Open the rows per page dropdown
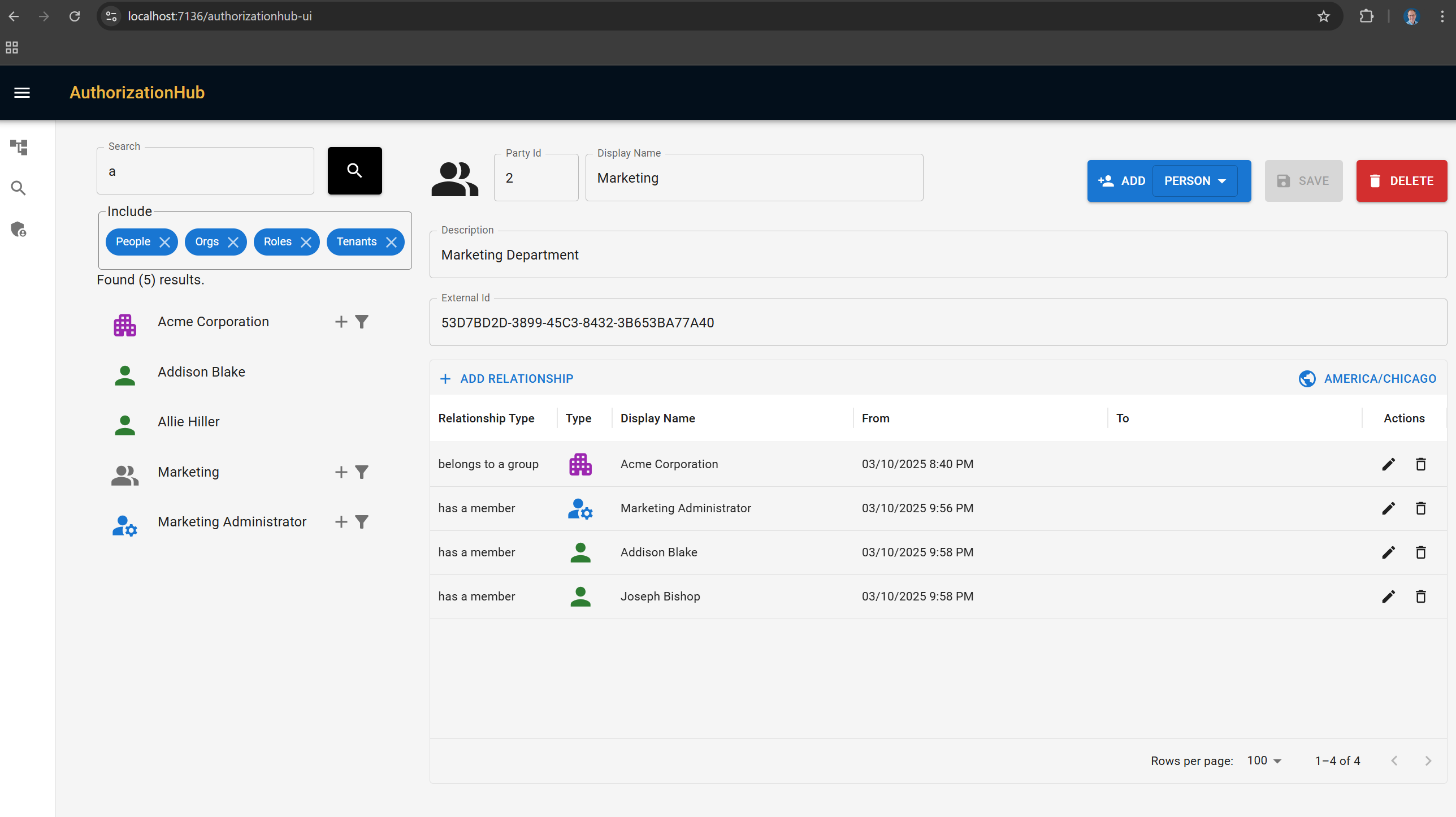Viewport: 1456px width, 817px height. click(x=1264, y=761)
